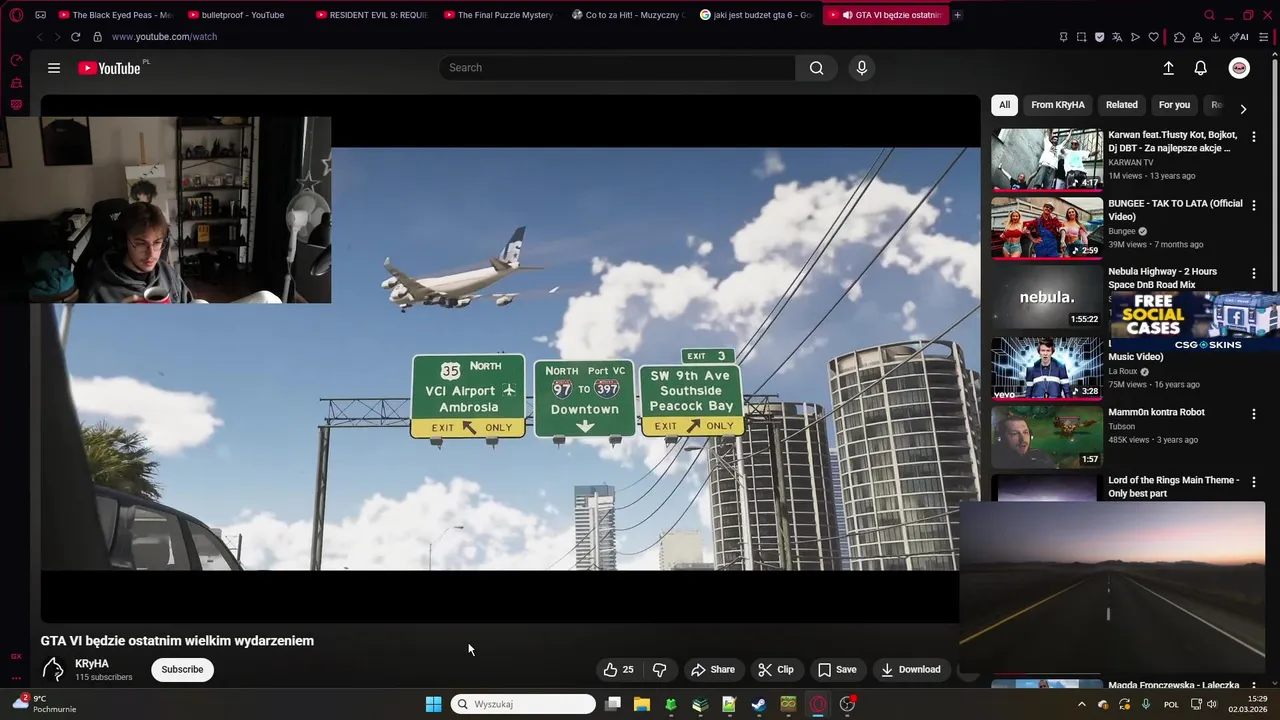The width and height of the screenshot is (1280, 720).
Task: Select the Related filter chip
Action: [x=1121, y=105]
